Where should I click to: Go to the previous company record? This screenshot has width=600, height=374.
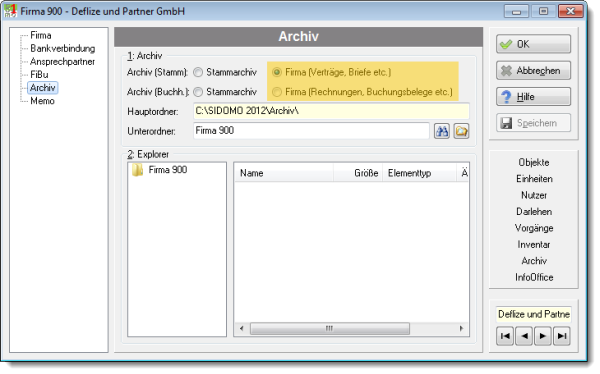click(524, 336)
